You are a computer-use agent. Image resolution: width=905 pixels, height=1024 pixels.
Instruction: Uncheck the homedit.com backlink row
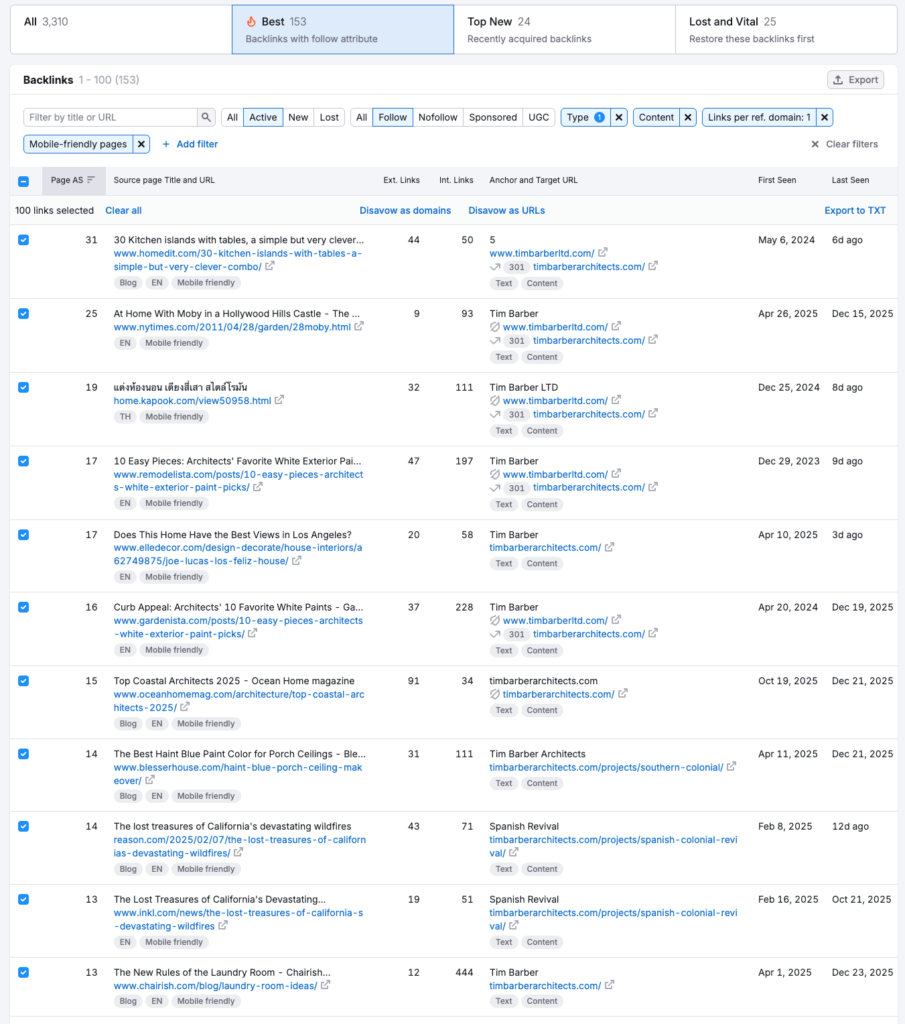coord(23,240)
